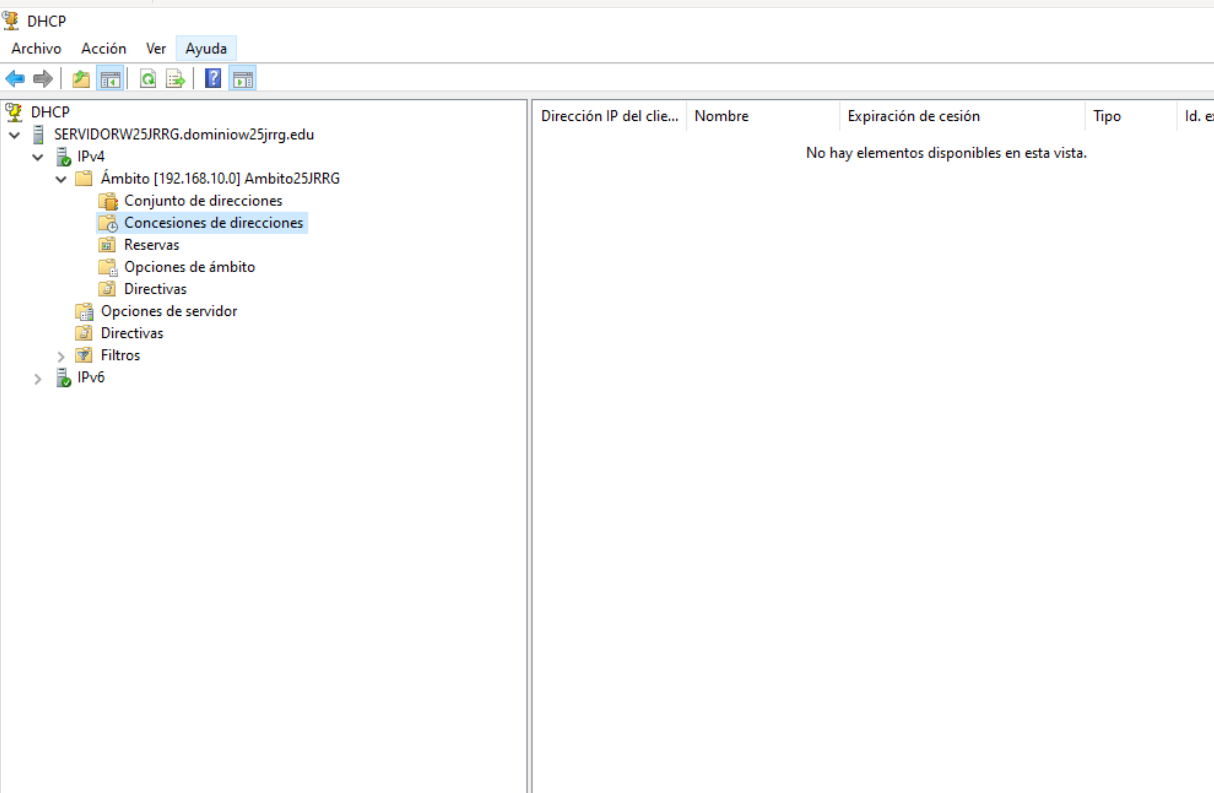Select Ámbito [192.168.10.0] Ambito25JRRG
The image size is (1214, 793).
coord(220,179)
